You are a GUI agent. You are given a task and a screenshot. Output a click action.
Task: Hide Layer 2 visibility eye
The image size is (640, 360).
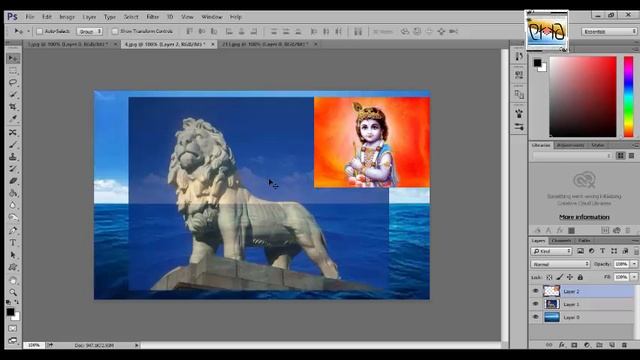(536, 291)
